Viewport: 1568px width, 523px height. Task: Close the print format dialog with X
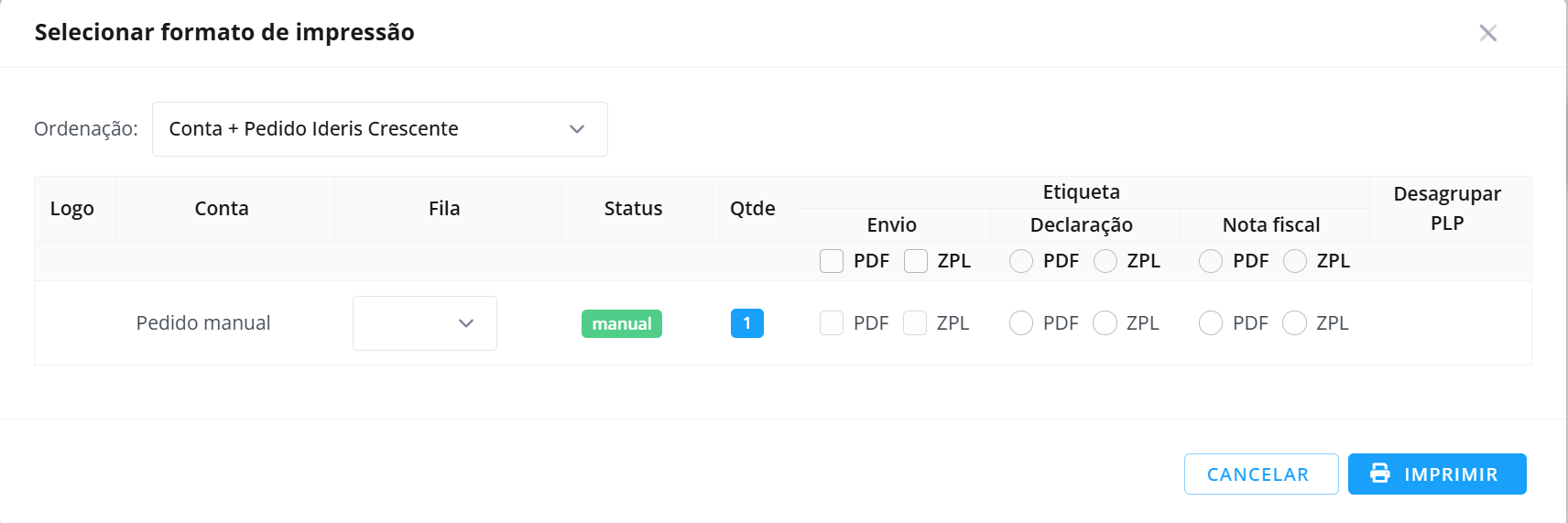(1487, 33)
